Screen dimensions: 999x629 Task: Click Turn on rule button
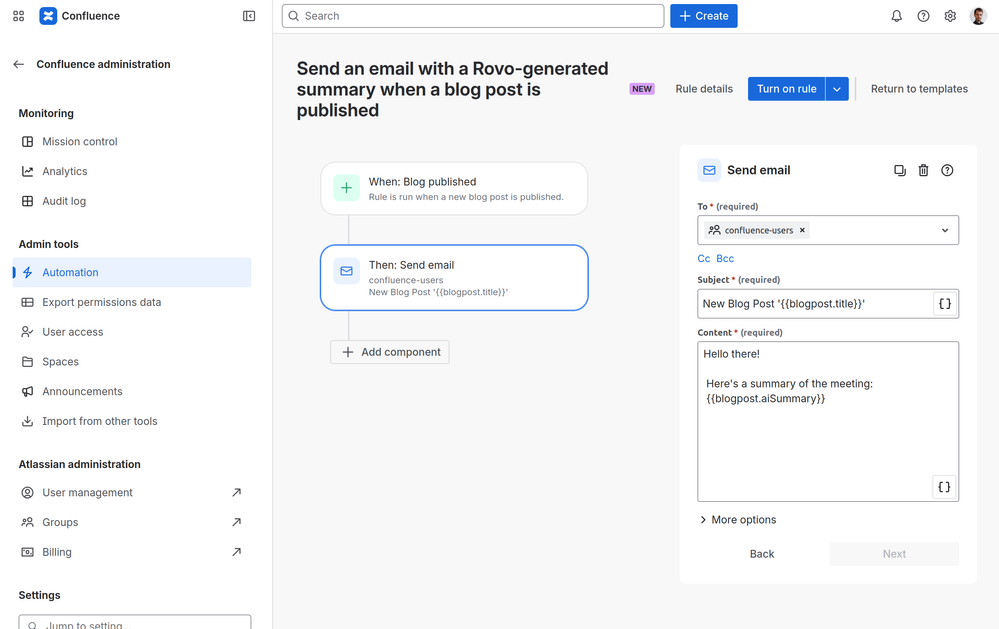[786, 89]
